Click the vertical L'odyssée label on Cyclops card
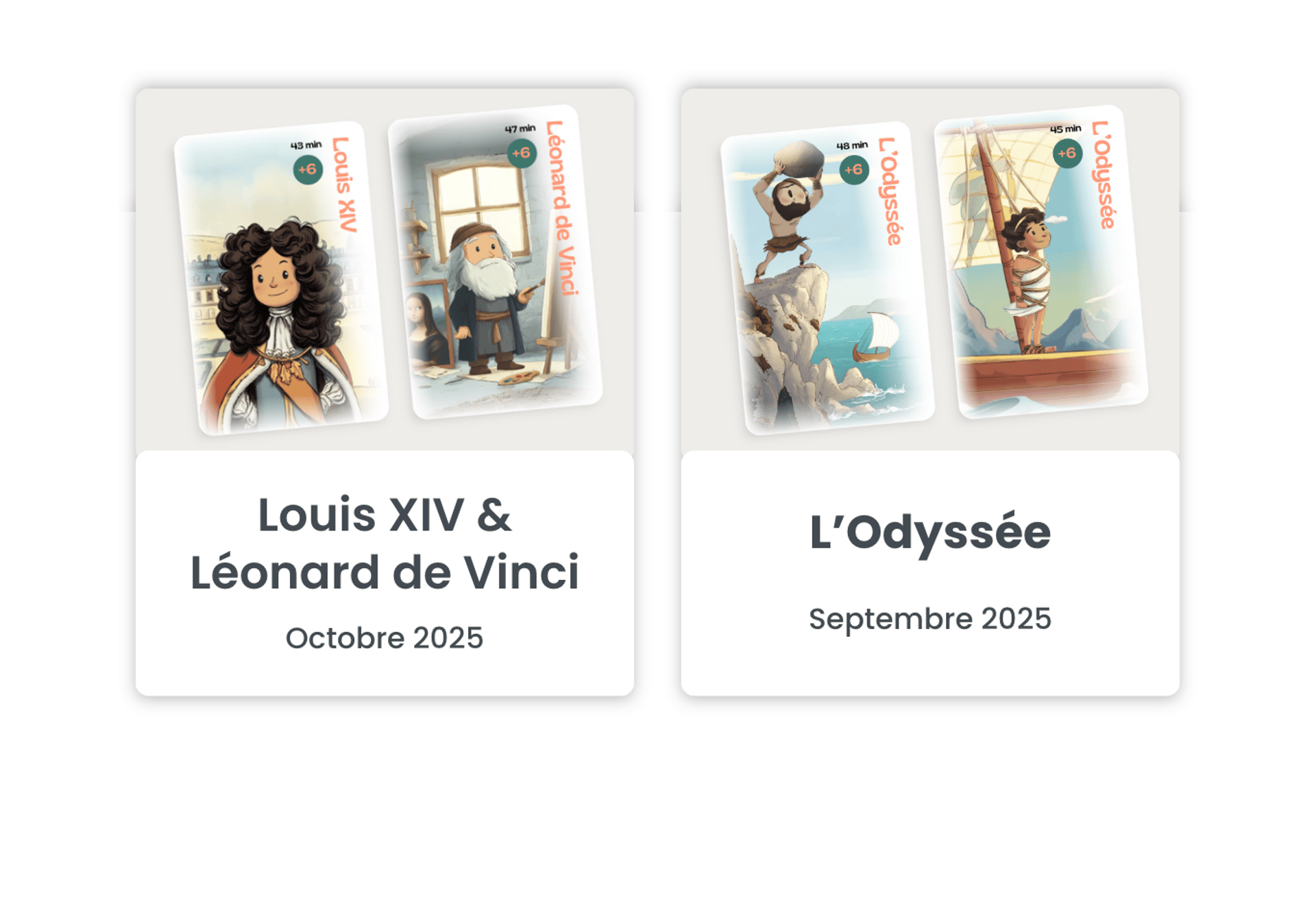 coord(890,191)
